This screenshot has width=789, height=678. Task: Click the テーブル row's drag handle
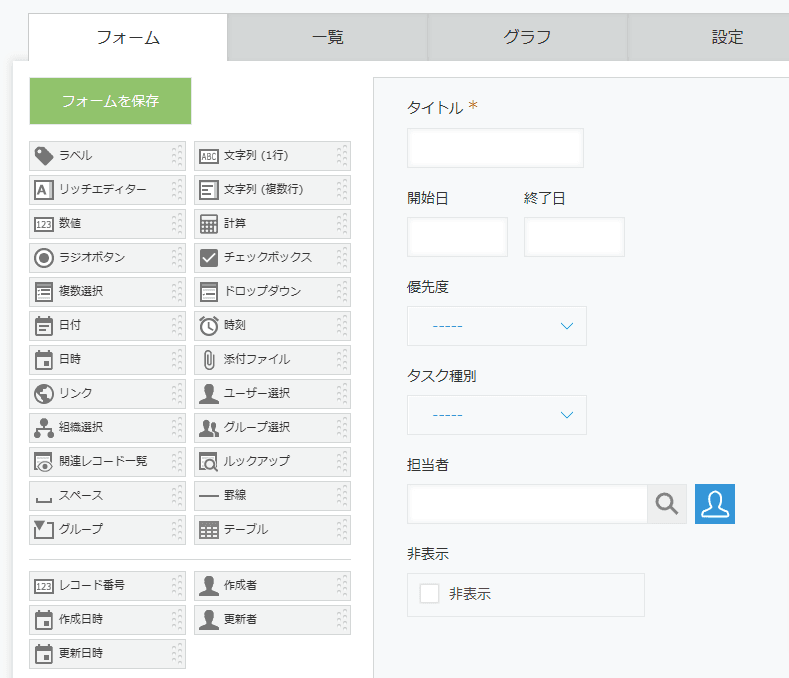(342, 530)
